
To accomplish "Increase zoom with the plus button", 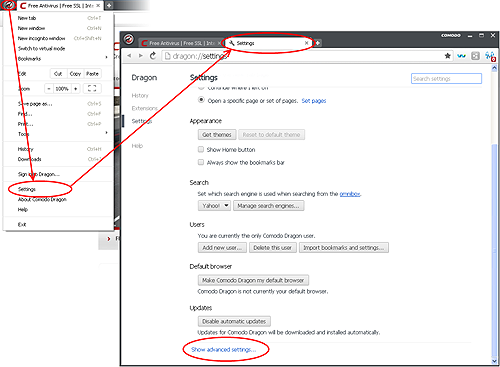I will point(76,89).
